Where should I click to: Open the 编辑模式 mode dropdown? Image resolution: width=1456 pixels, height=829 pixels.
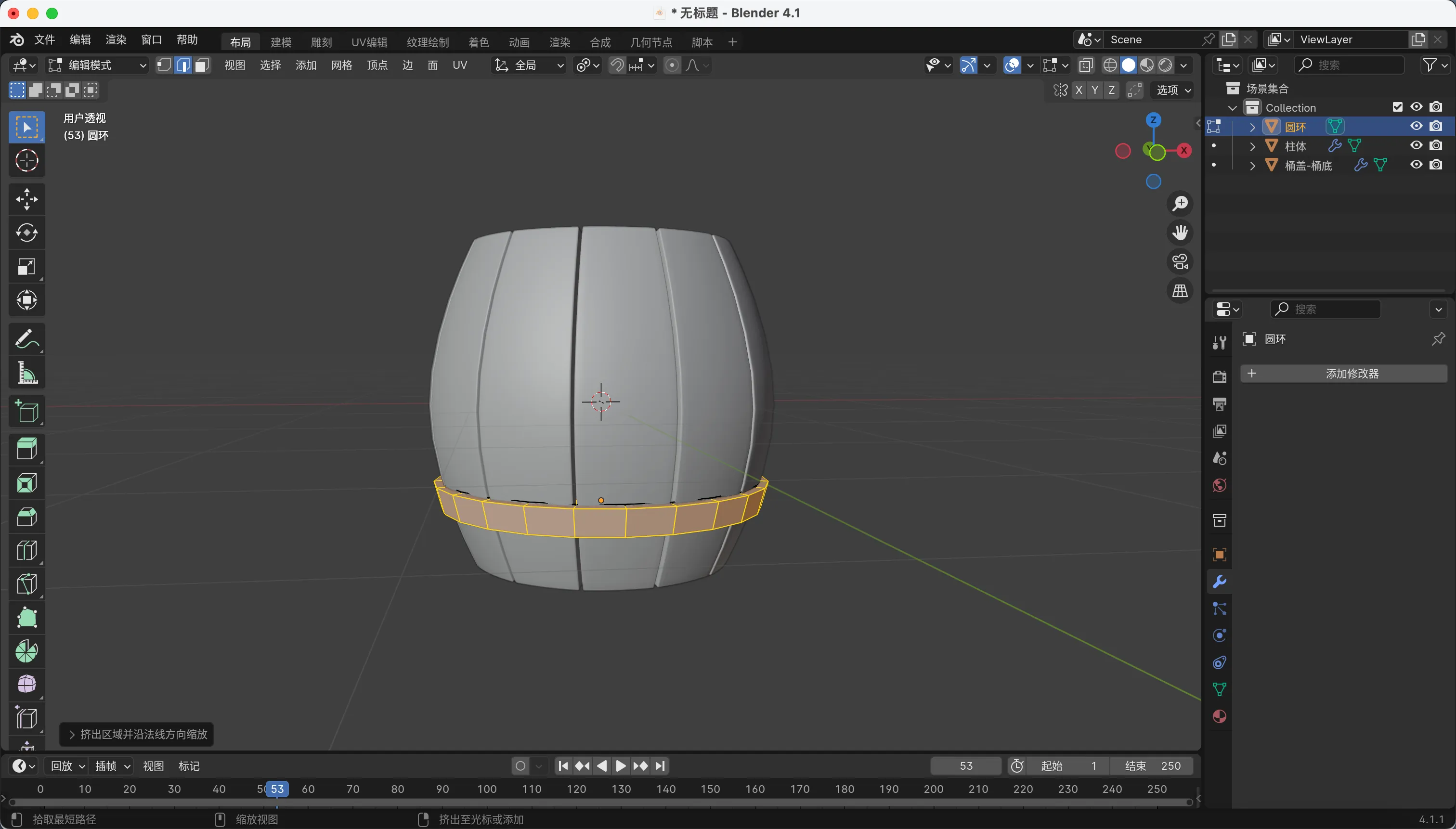97,65
